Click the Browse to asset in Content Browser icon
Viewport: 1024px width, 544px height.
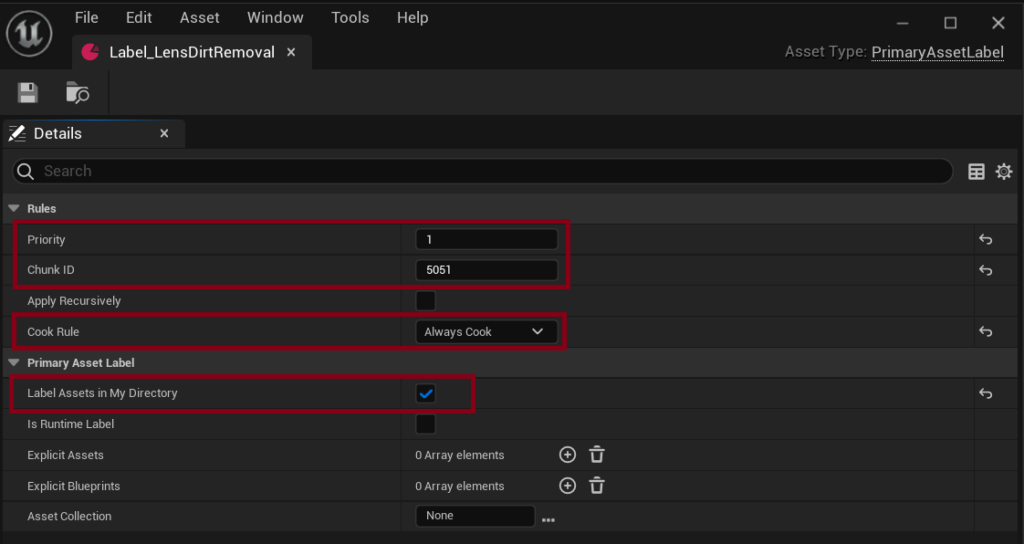(x=78, y=93)
